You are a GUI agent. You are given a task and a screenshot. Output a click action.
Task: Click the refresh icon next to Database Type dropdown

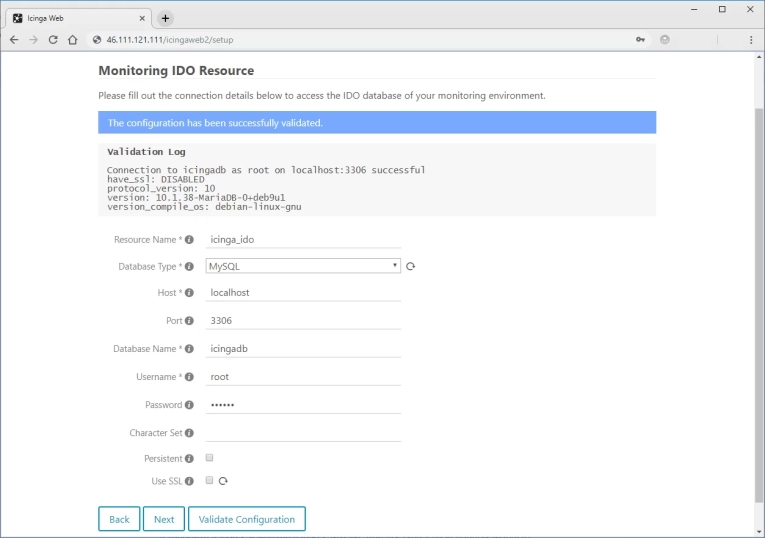(411, 267)
